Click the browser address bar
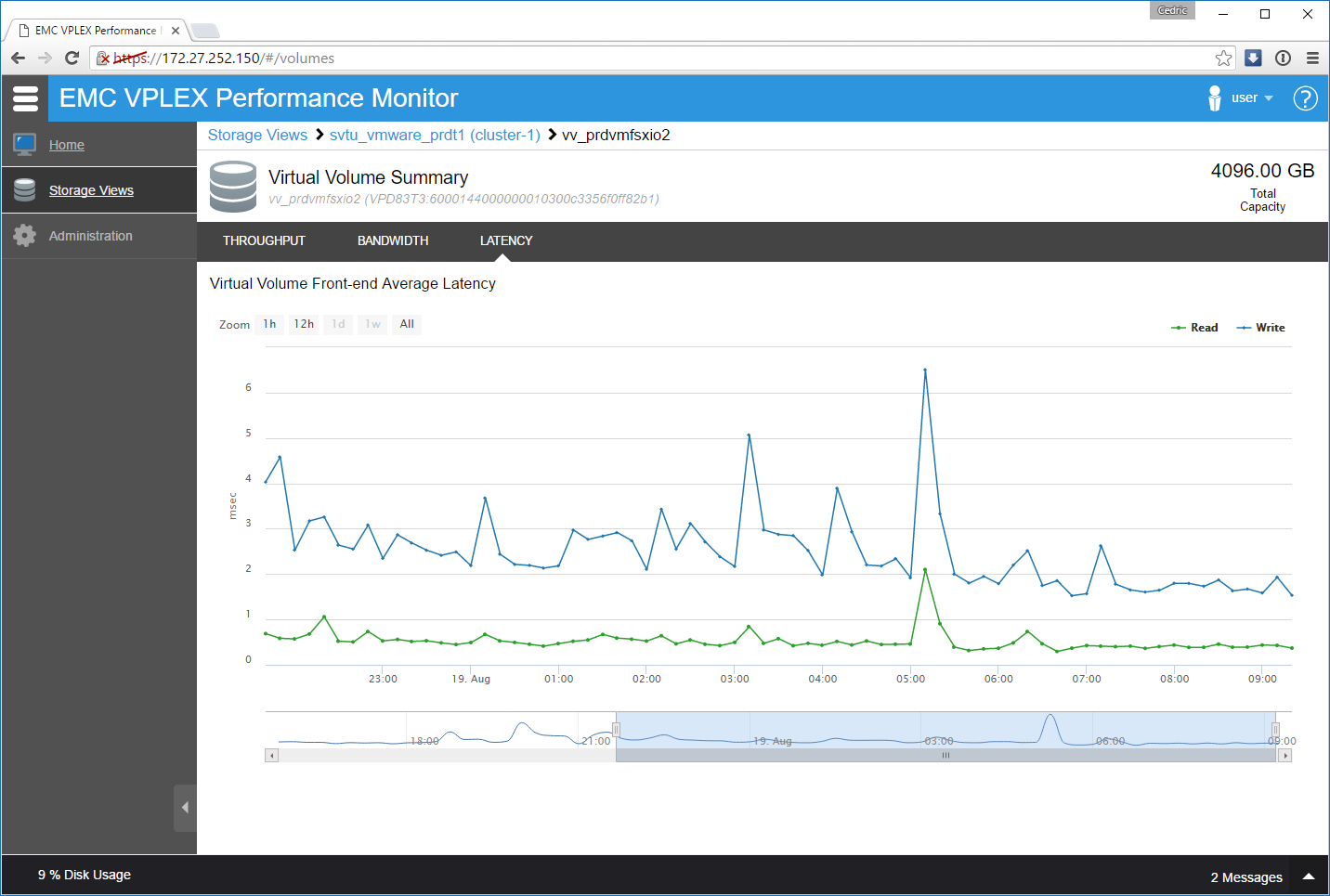The width and height of the screenshot is (1330, 896). click(x=650, y=58)
